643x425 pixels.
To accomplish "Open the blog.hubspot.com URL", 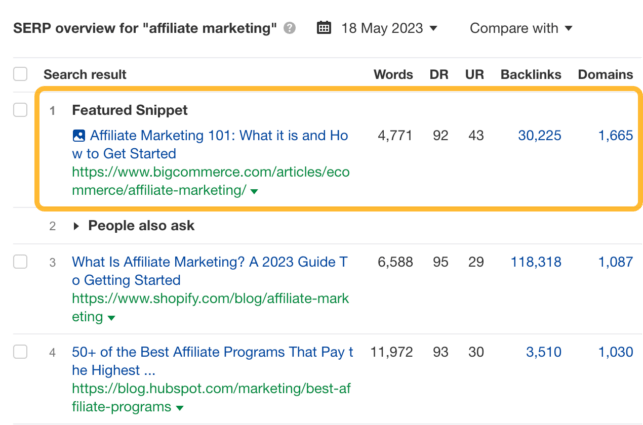I will click(x=211, y=398).
